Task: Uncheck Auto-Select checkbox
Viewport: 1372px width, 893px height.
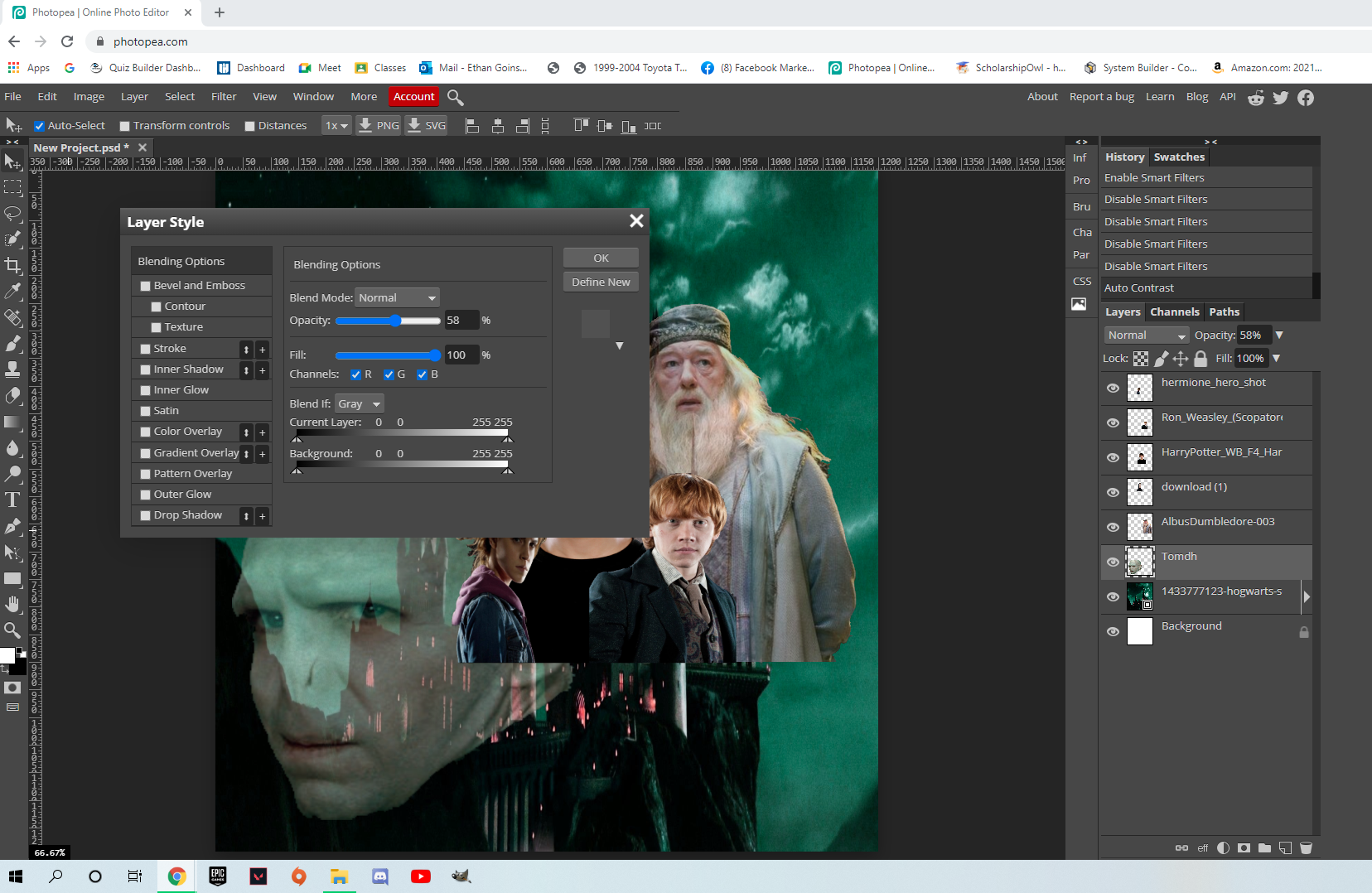Action: pyautogui.click(x=39, y=126)
